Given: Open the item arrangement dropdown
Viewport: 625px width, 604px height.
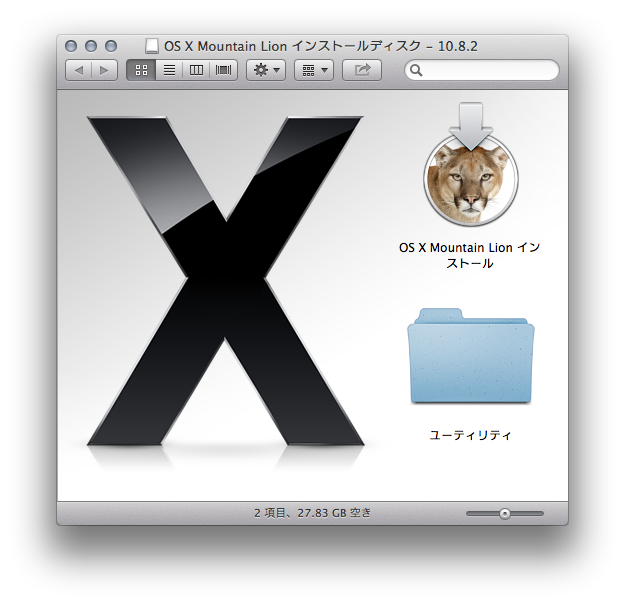Looking at the screenshot, I should [314, 71].
